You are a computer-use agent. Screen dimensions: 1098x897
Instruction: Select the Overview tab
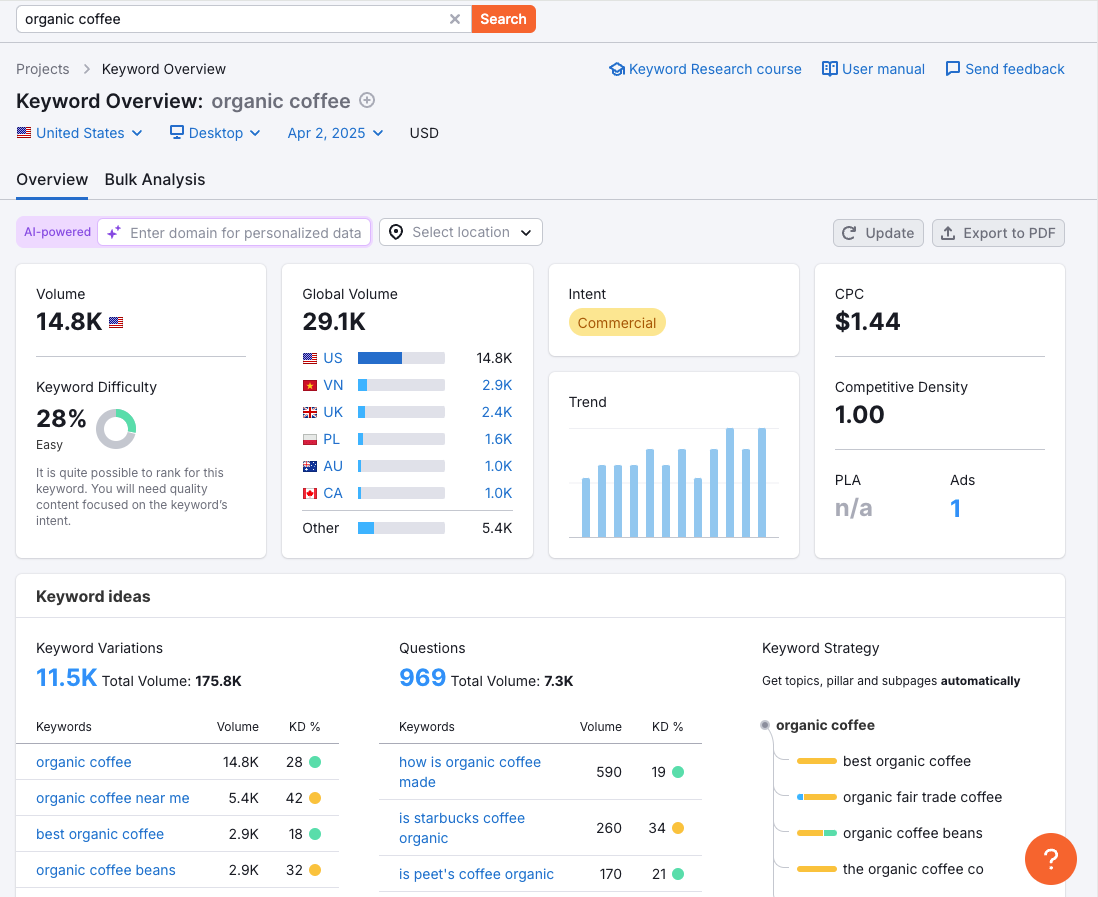coord(52,180)
